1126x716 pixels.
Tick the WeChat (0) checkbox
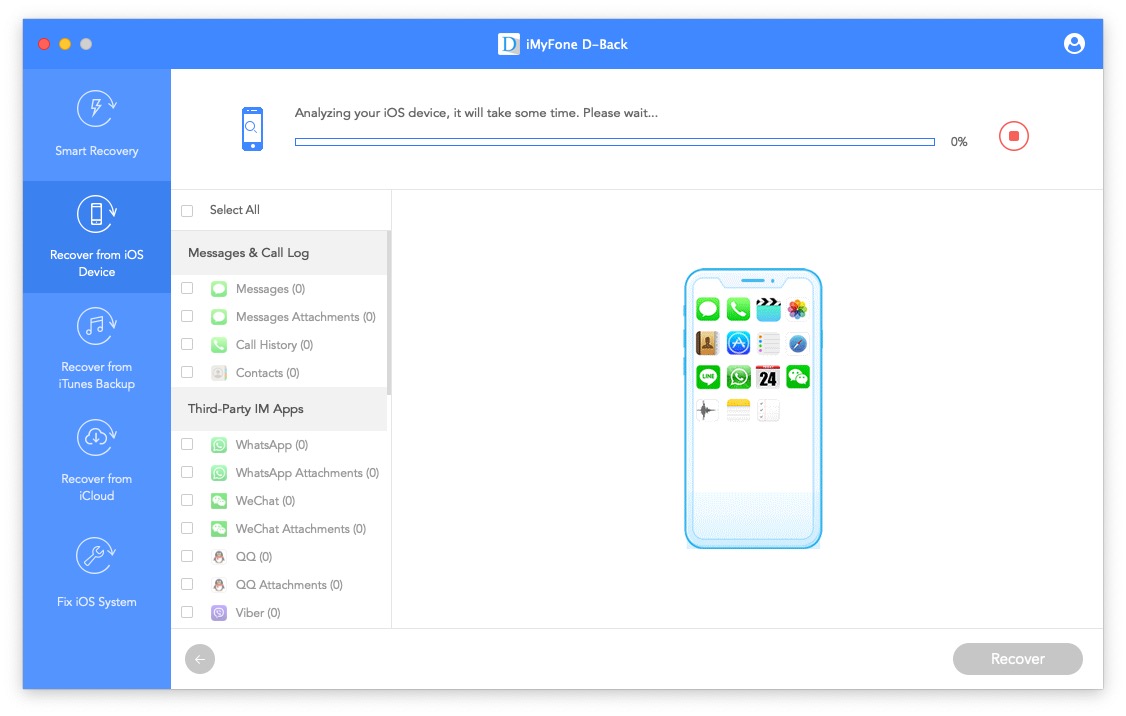coord(187,500)
